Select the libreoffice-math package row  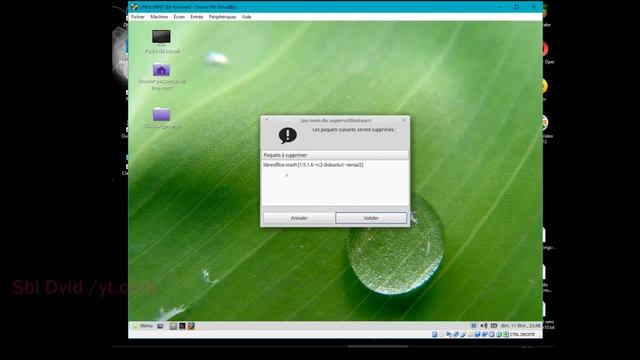pos(335,165)
